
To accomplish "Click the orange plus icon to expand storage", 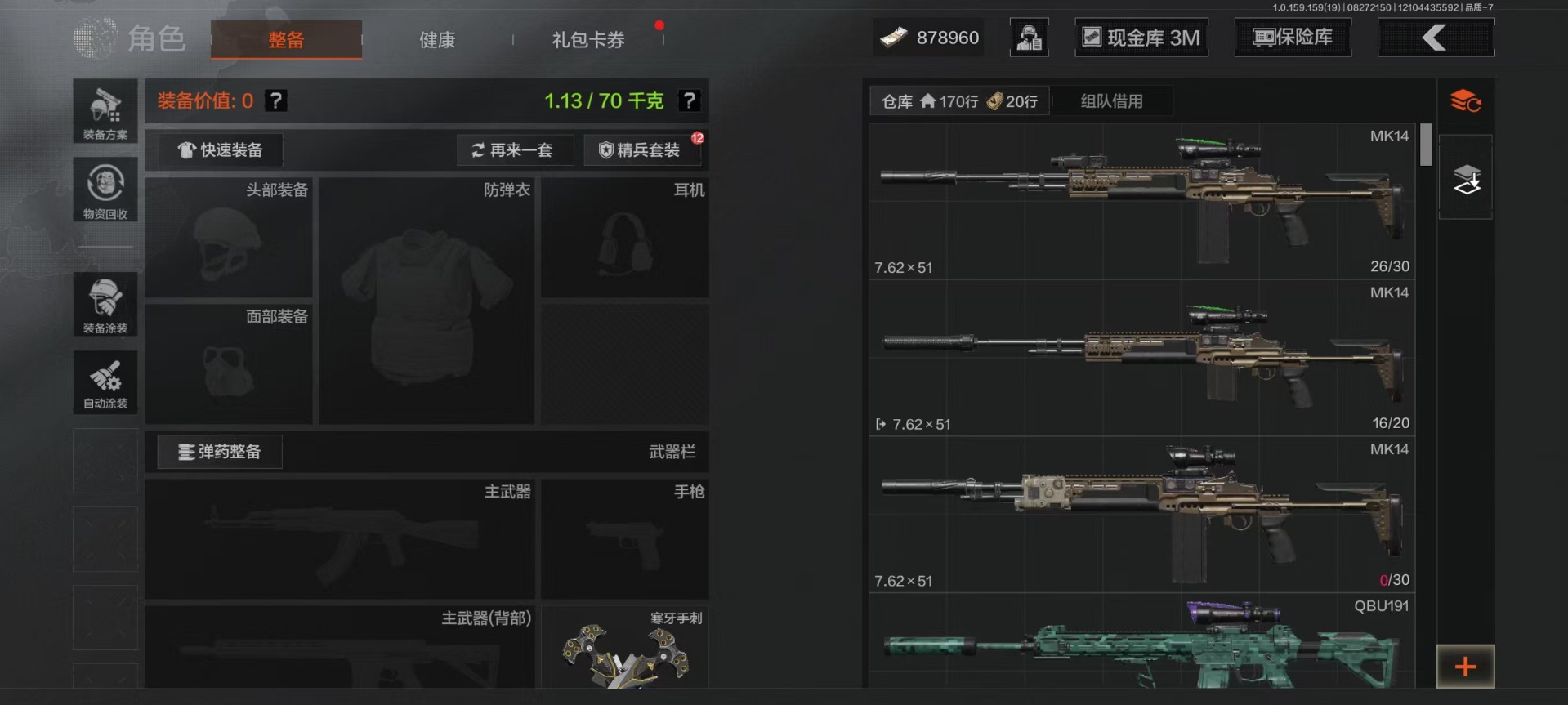I will [x=1466, y=667].
